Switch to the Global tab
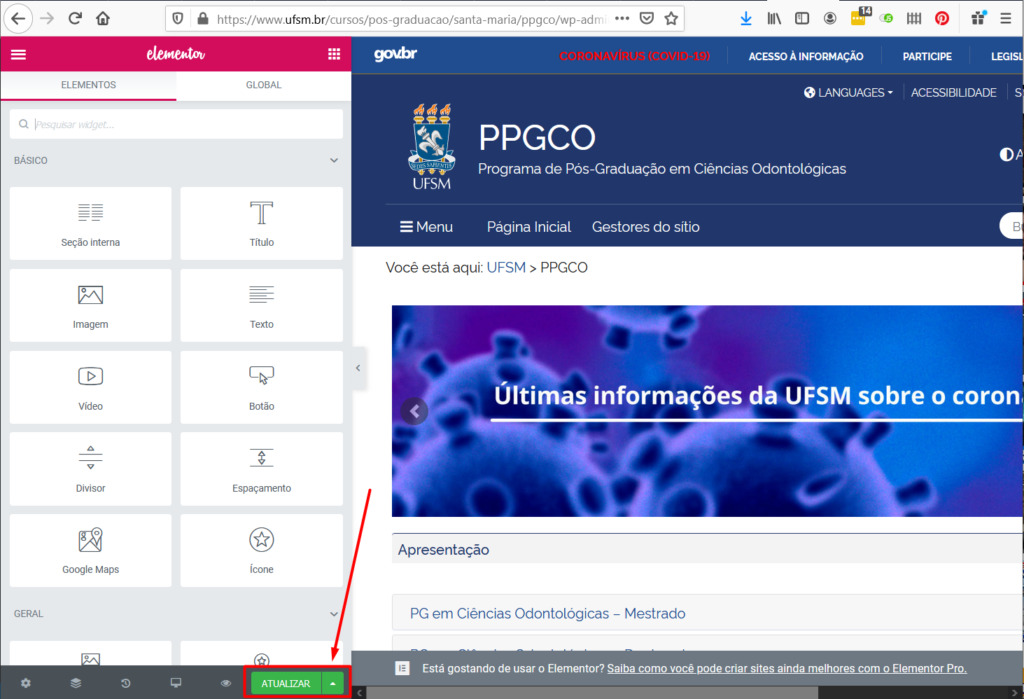 [263, 85]
